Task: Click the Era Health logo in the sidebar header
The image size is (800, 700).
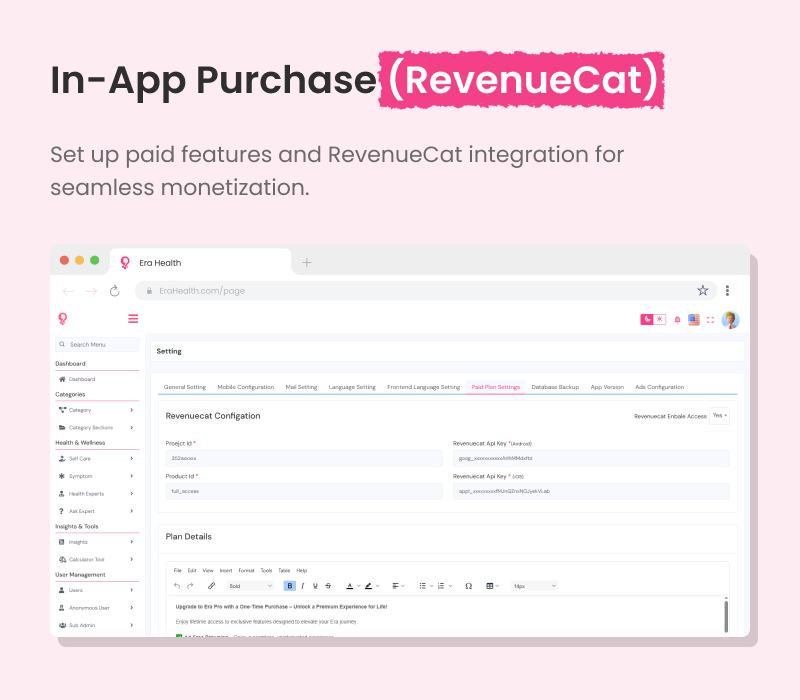Action: (x=63, y=319)
